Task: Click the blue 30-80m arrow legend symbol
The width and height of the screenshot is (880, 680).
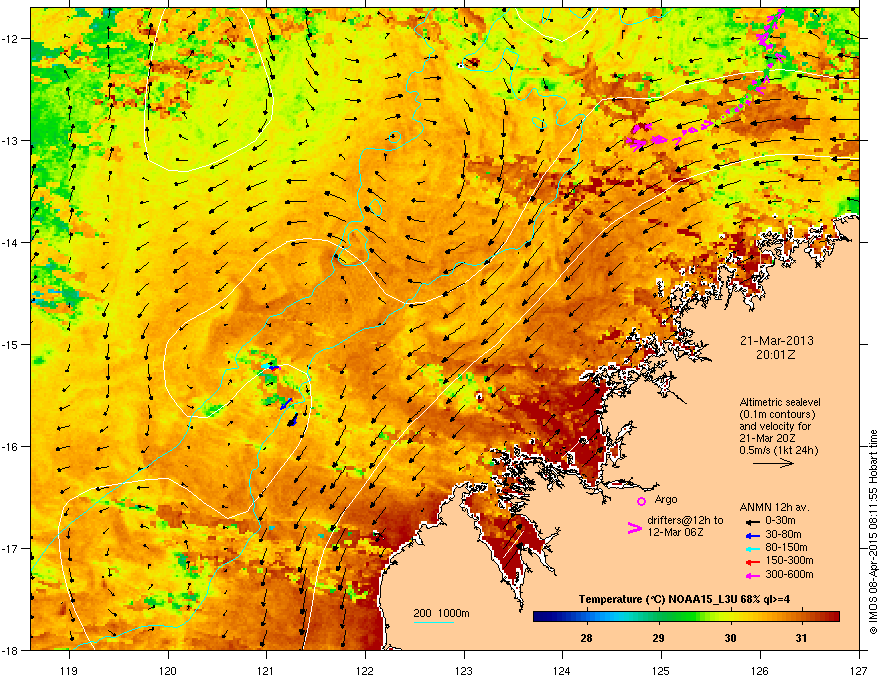Action: tap(753, 535)
